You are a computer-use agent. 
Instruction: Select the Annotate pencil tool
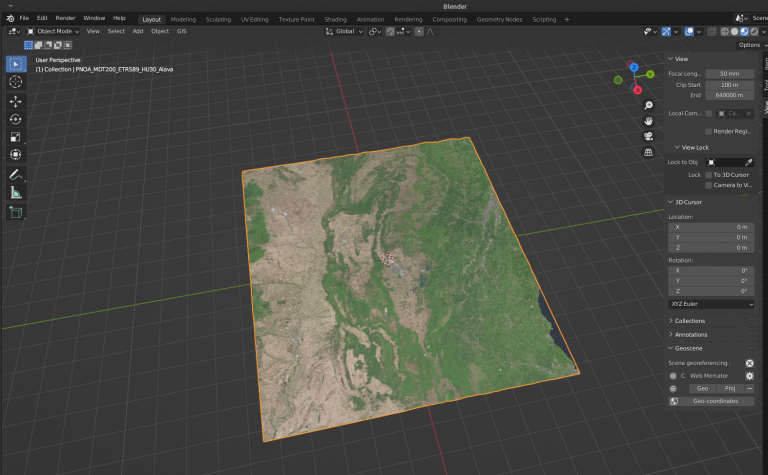click(16, 174)
